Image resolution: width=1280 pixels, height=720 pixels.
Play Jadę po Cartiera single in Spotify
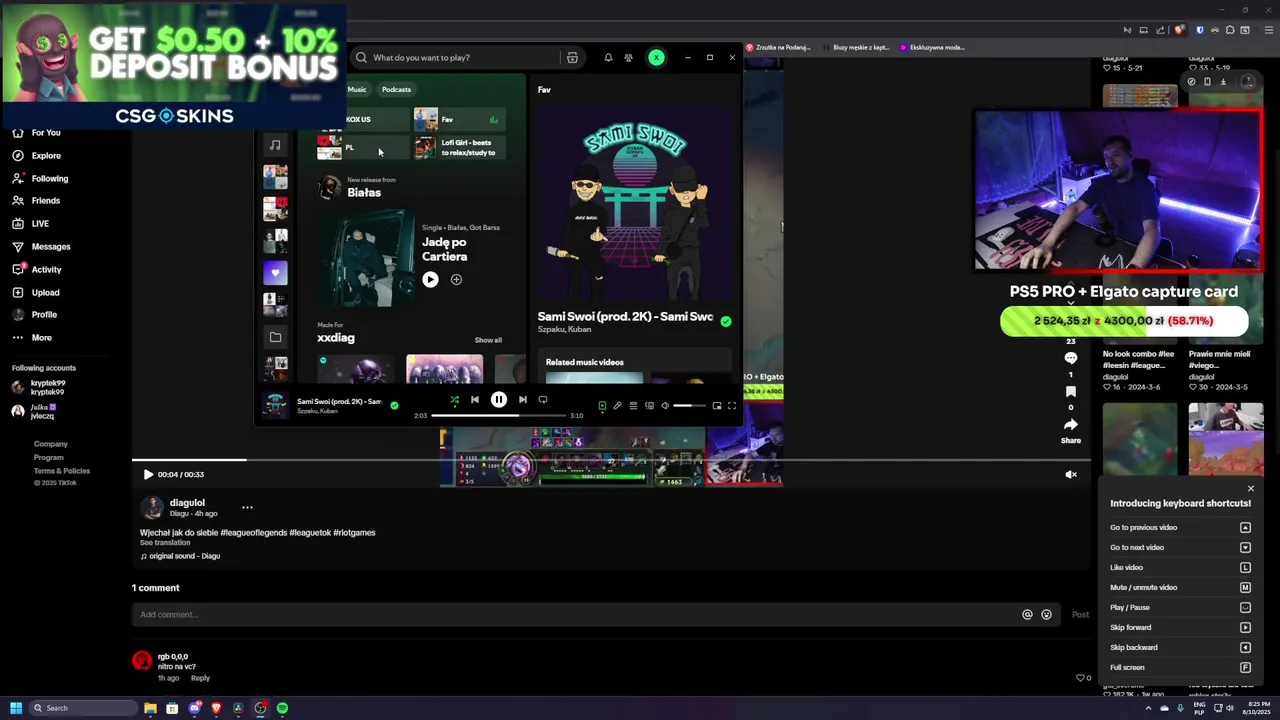[430, 280]
